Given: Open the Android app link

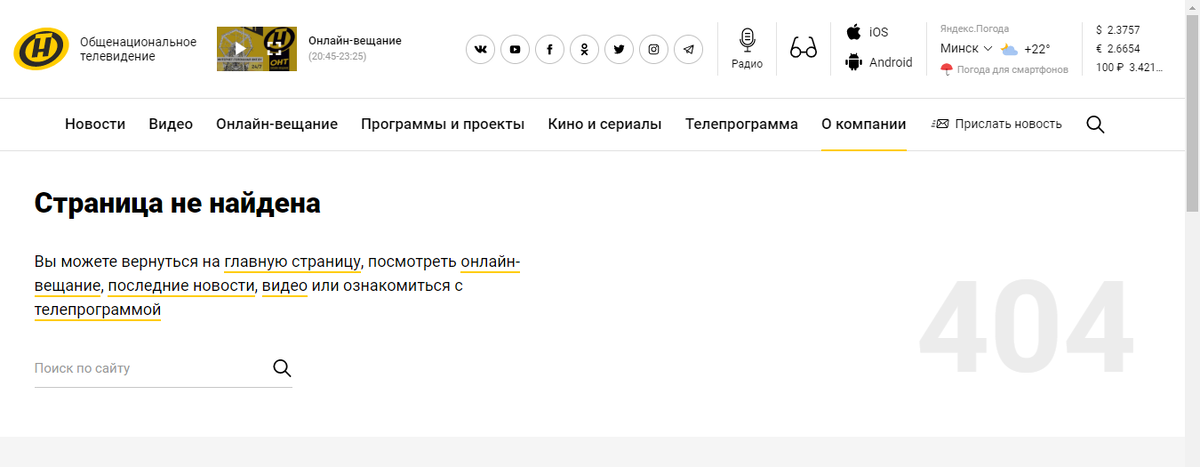Looking at the screenshot, I should [x=879, y=62].
